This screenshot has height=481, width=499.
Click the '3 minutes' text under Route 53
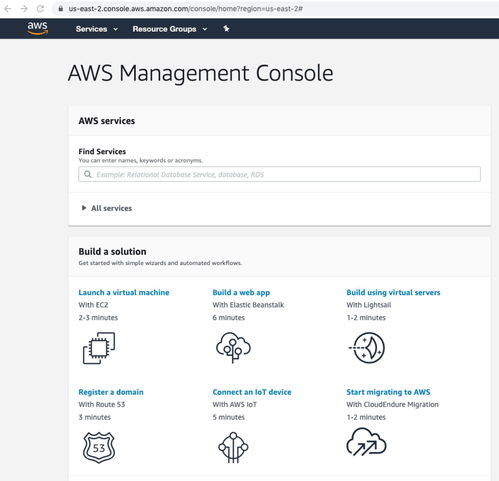click(95, 417)
